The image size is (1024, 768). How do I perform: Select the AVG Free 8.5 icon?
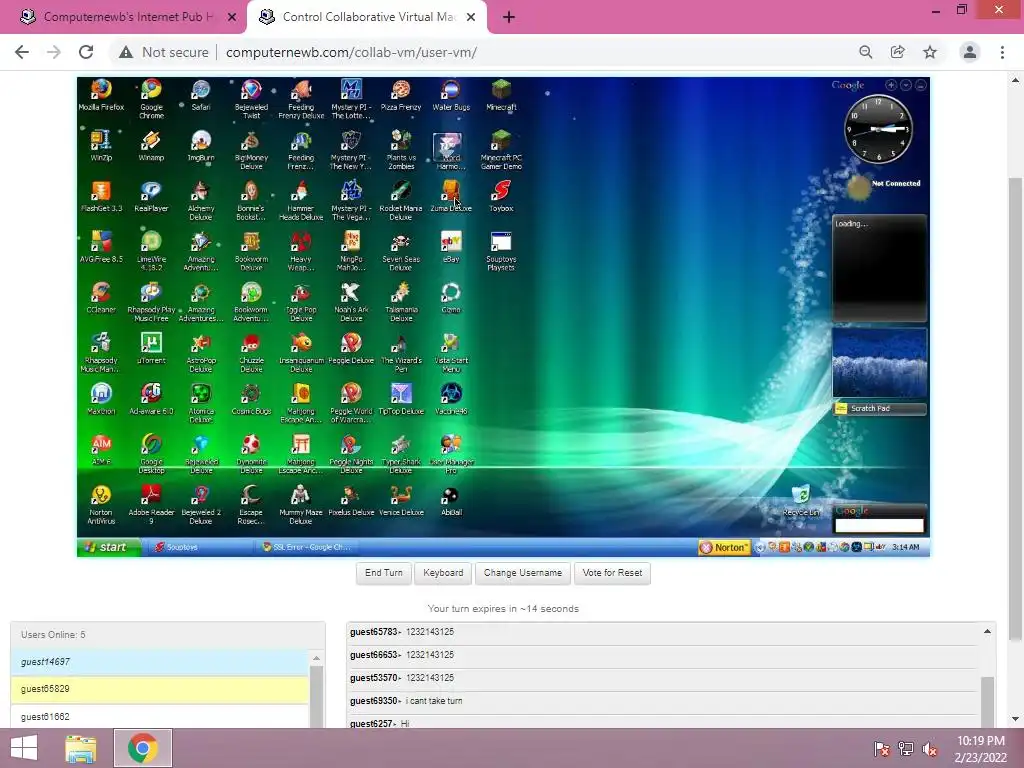point(101,247)
